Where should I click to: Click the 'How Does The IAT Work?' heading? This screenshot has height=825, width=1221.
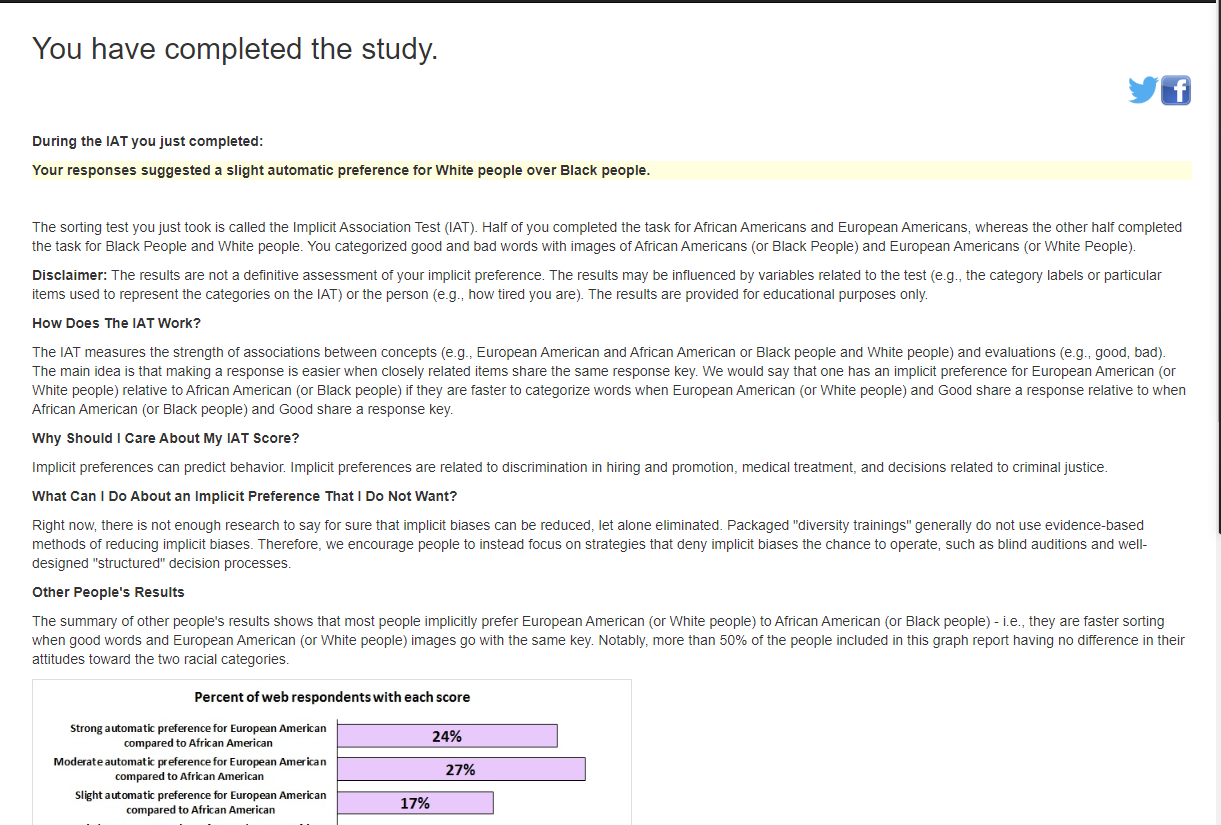tap(116, 323)
